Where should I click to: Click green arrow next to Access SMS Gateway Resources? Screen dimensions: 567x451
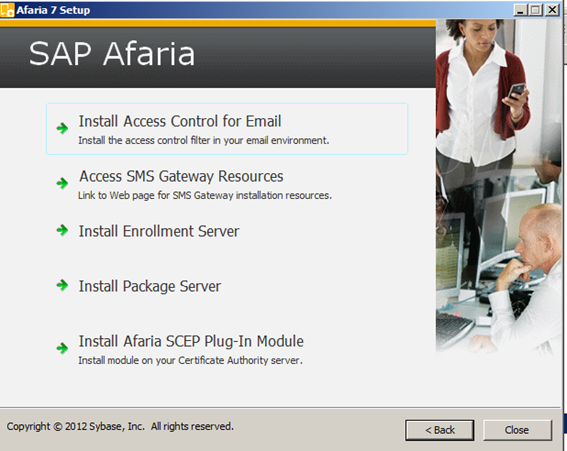click(62, 183)
